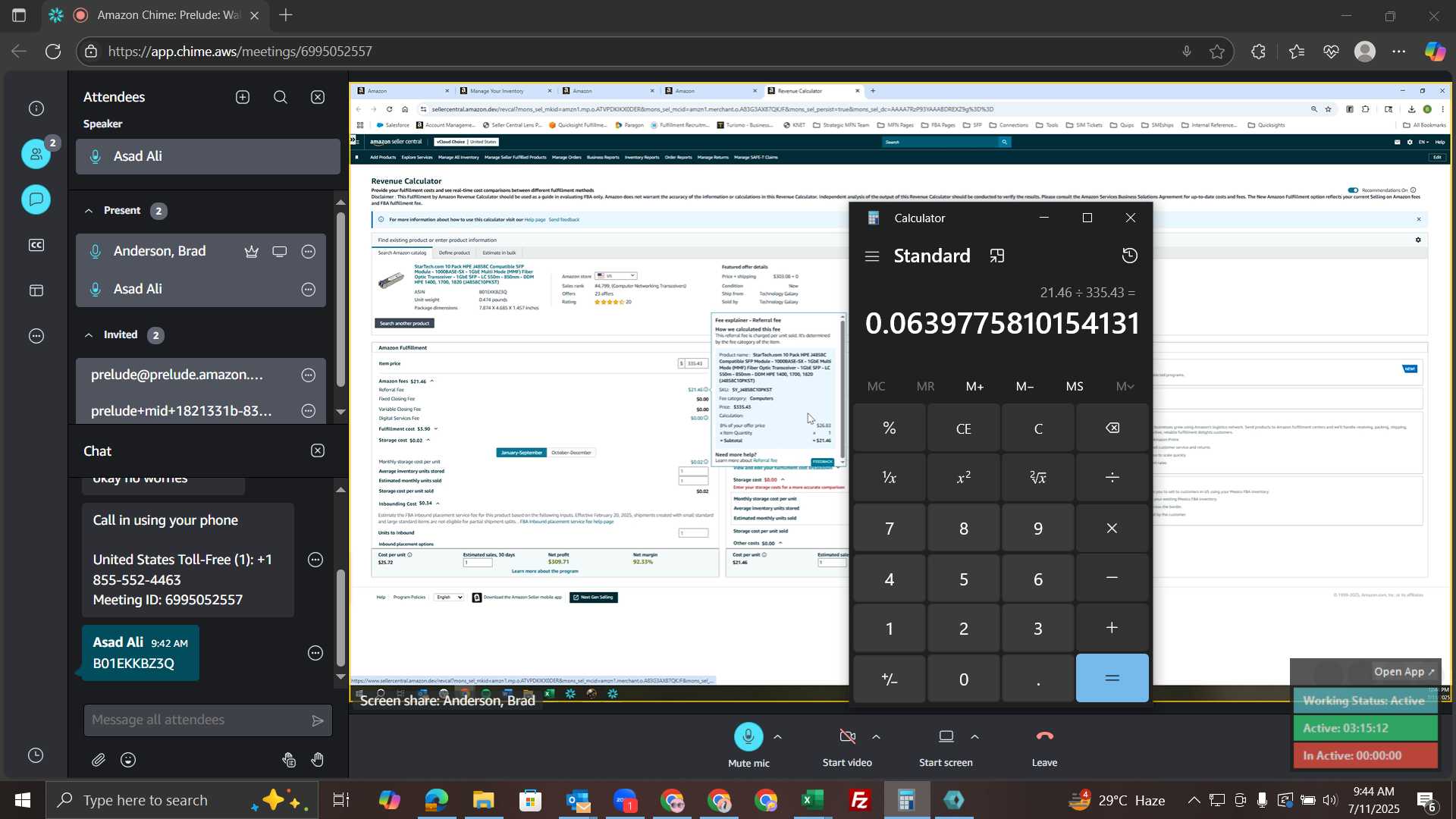This screenshot has width=1456, height=819.
Task: Click the raise hand icon
Action: (318, 760)
